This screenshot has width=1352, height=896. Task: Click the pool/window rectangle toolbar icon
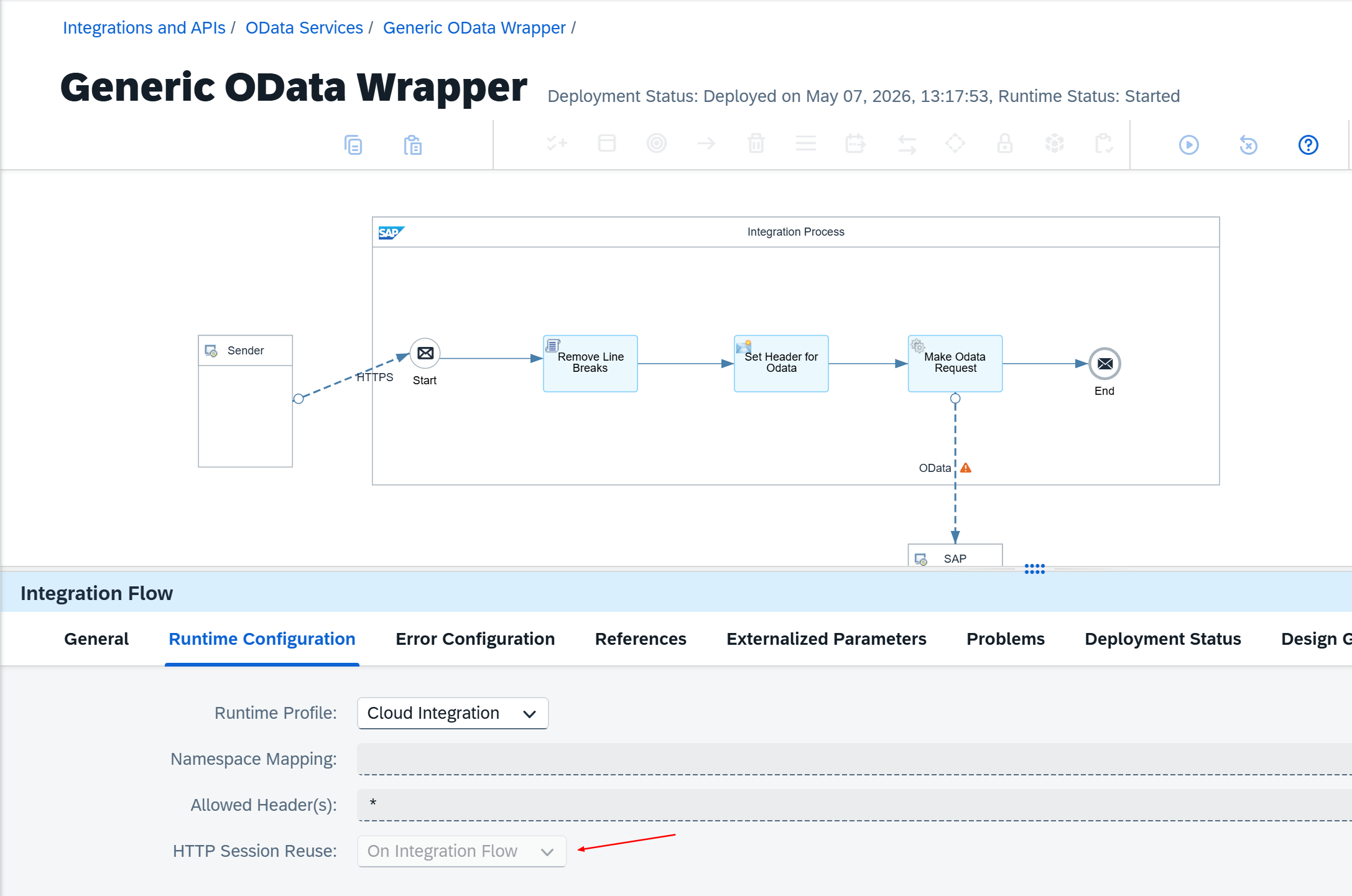pyautogui.click(x=607, y=144)
